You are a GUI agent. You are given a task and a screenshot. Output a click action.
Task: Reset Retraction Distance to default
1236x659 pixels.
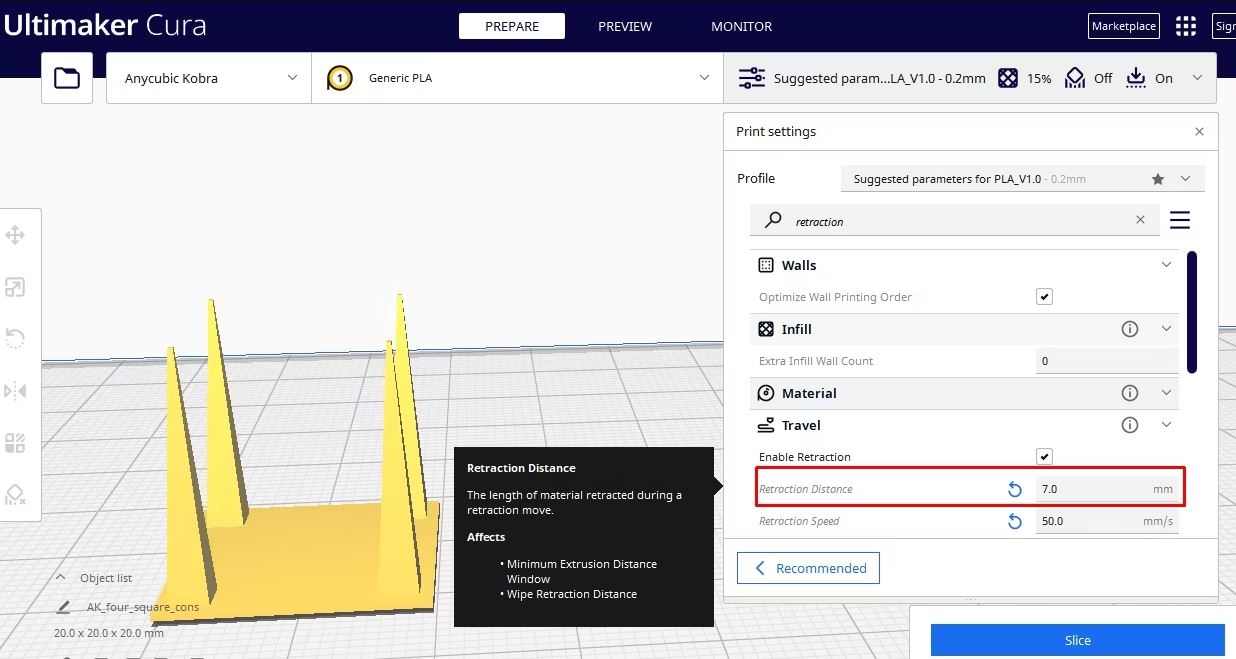point(1015,489)
